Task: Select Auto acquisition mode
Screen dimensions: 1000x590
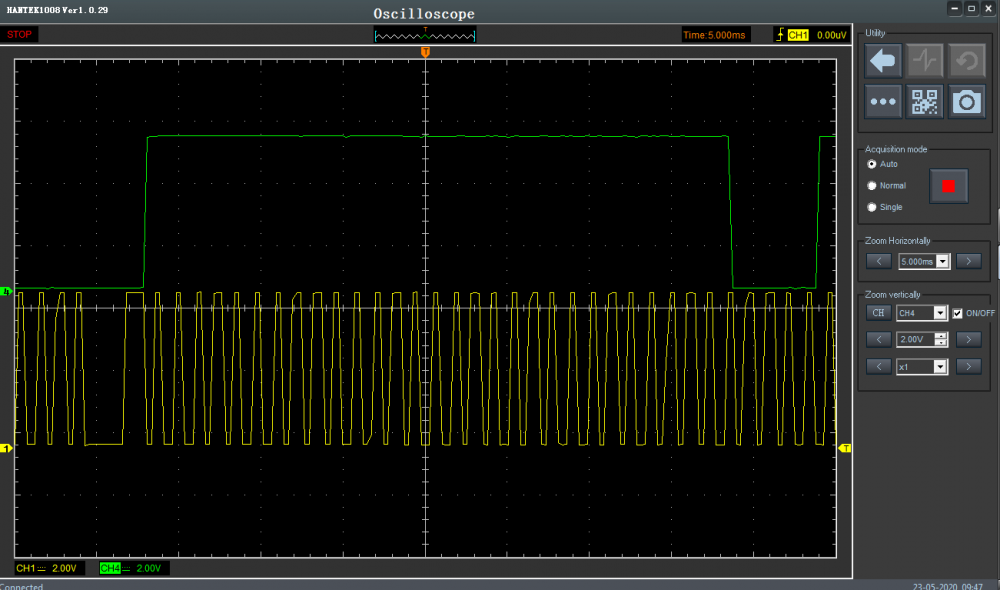Action: [x=872, y=164]
